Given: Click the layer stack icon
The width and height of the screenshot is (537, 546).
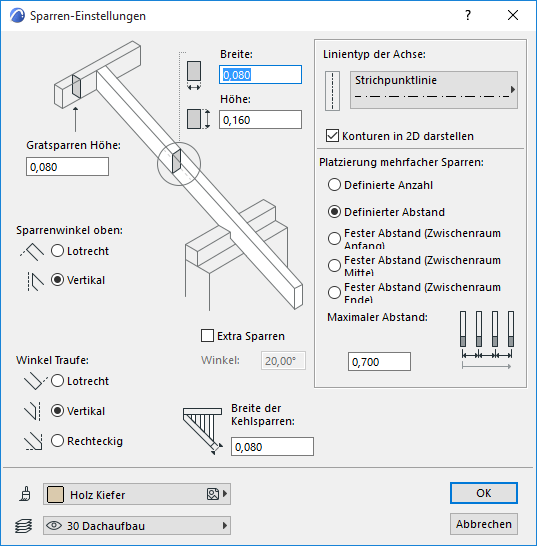Looking at the screenshot, I should click(24, 525).
